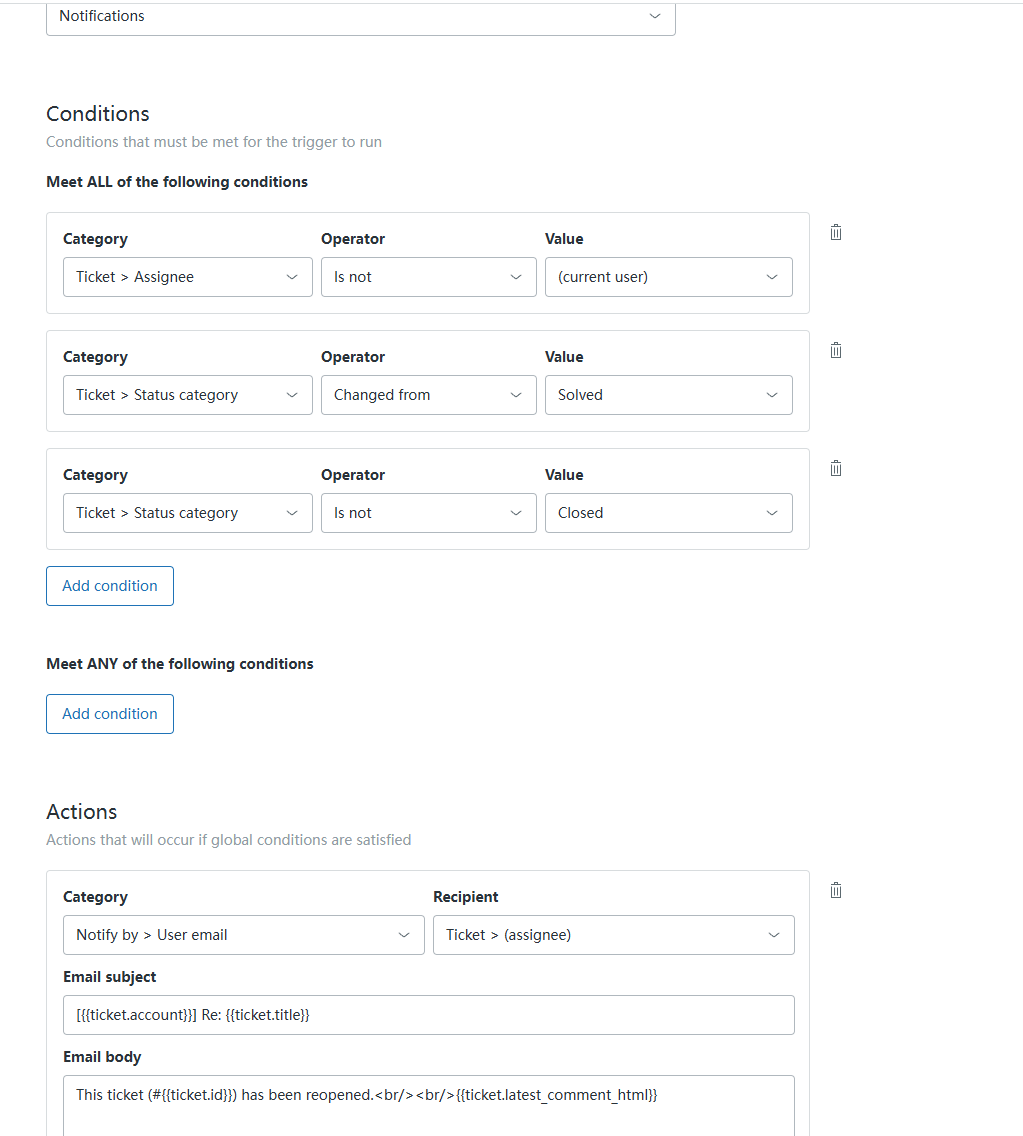Screen dimensions: 1023x1136
Task: Click the Email subject field
Action: coord(428,1015)
